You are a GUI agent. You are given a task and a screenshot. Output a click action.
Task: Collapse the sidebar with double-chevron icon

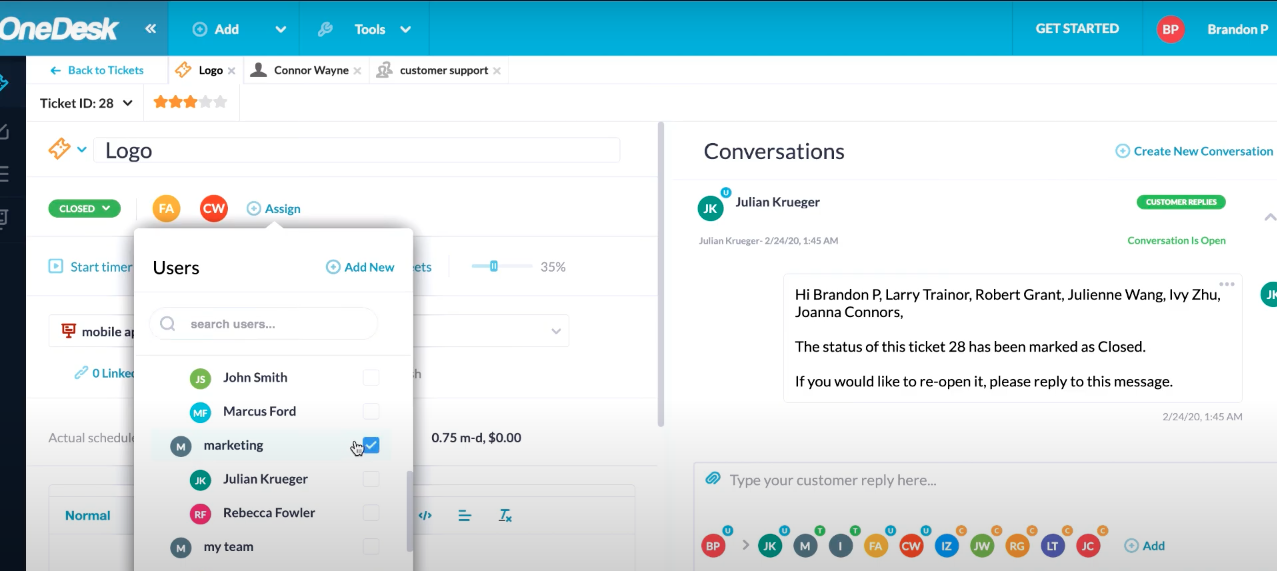coord(150,29)
